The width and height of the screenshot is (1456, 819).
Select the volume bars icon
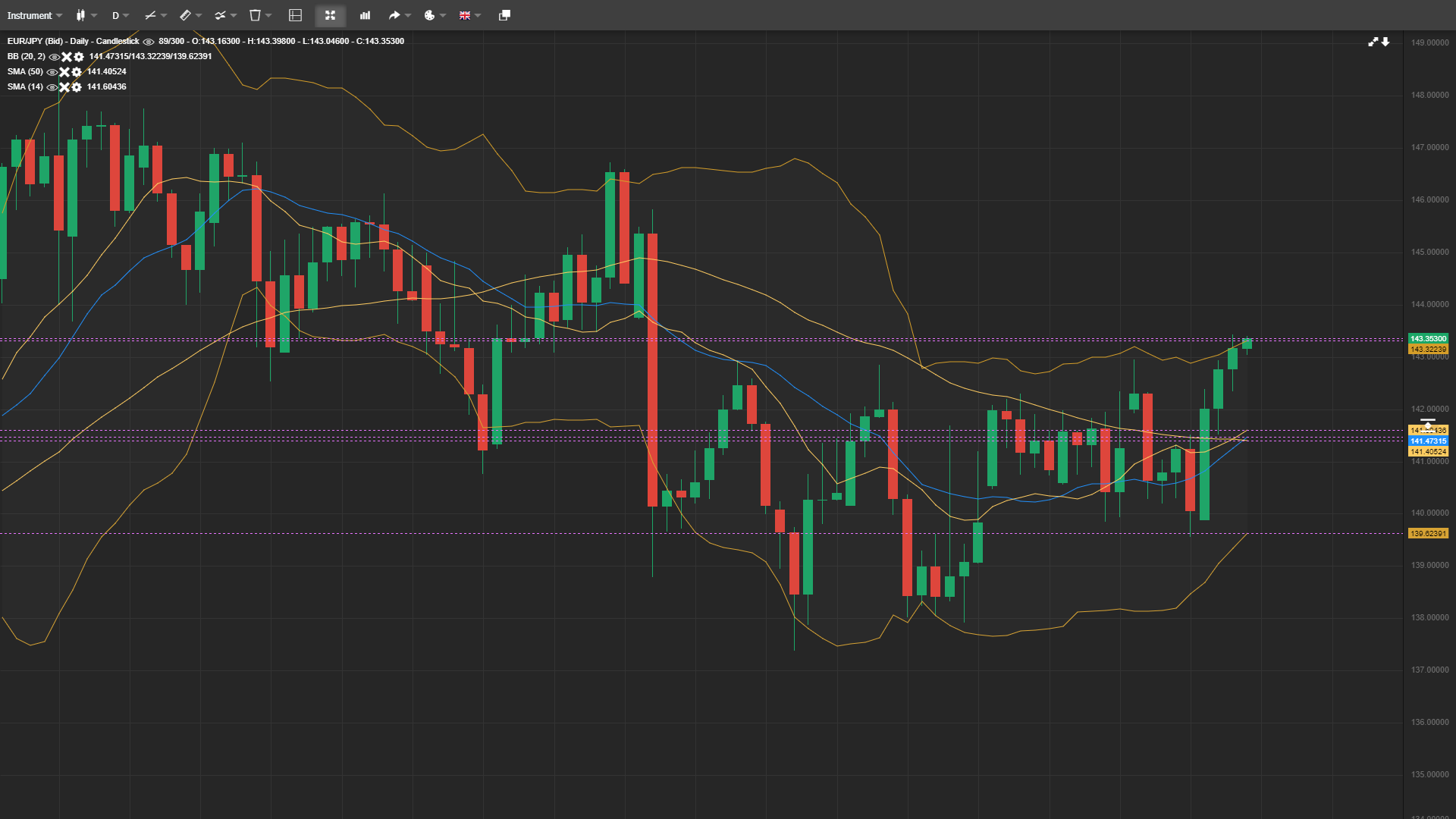[x=365, y=15]
